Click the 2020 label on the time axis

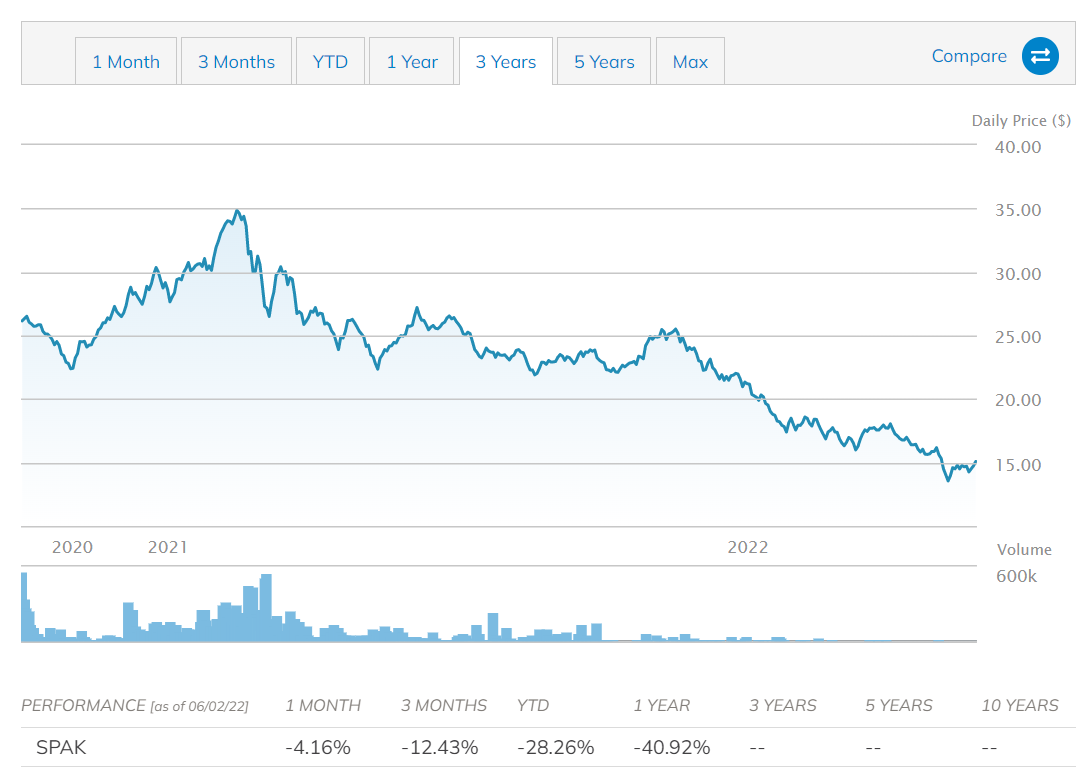(72, 547)
